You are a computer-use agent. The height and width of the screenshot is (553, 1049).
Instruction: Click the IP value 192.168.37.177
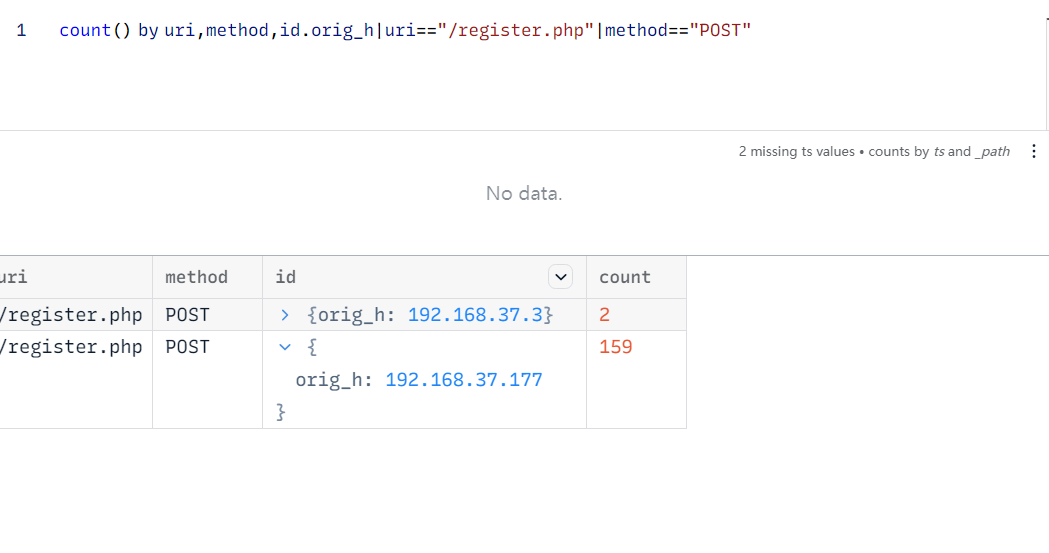point(463,380)
